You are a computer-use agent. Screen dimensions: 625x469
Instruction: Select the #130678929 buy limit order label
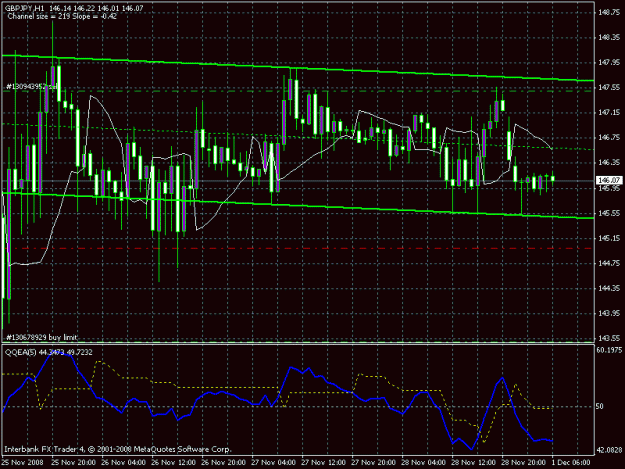pos(42,337)
